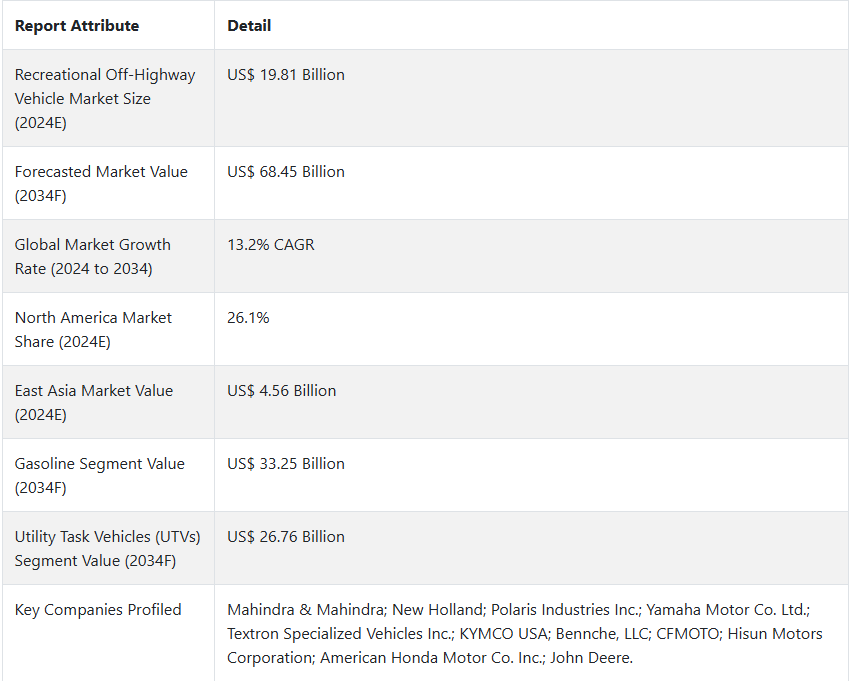Image resolution: width=850 pixels, height=681 pixels.
Task: Click the US$ 26.76 Billion value
Action: [286, 537]
